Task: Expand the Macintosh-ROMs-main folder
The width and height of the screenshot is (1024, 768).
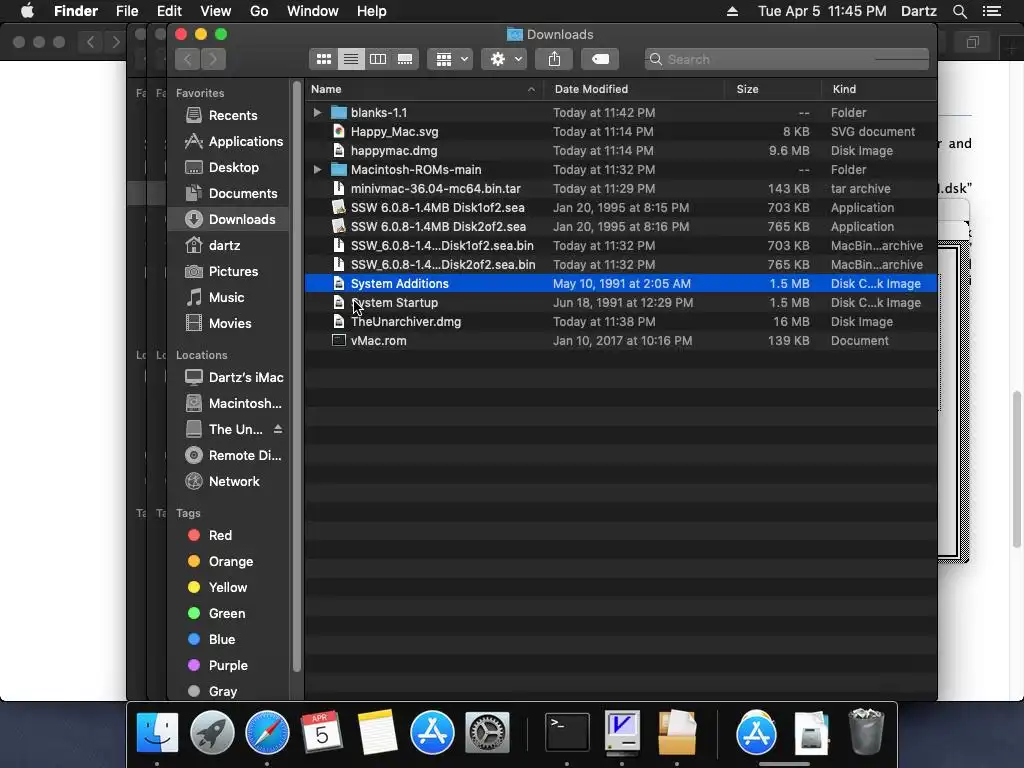Action: [317, 169]
